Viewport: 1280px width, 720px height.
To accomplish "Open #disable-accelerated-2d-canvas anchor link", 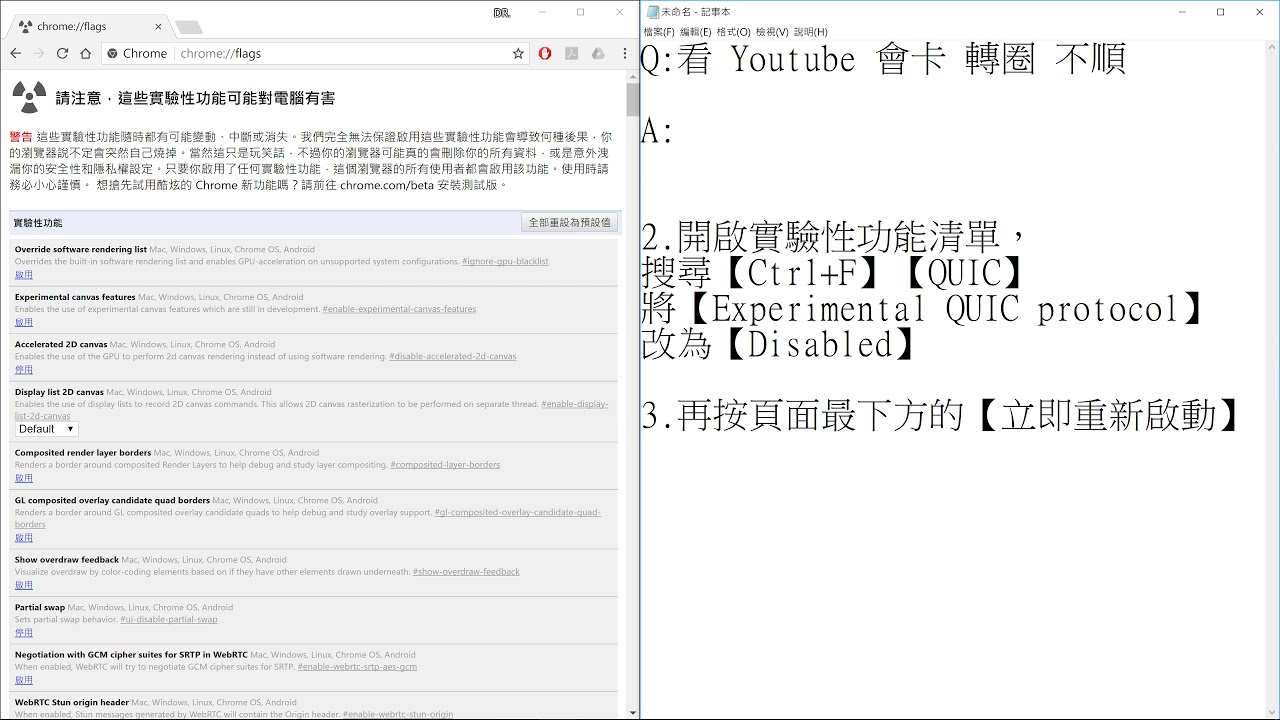I will (x=453, y=356).
